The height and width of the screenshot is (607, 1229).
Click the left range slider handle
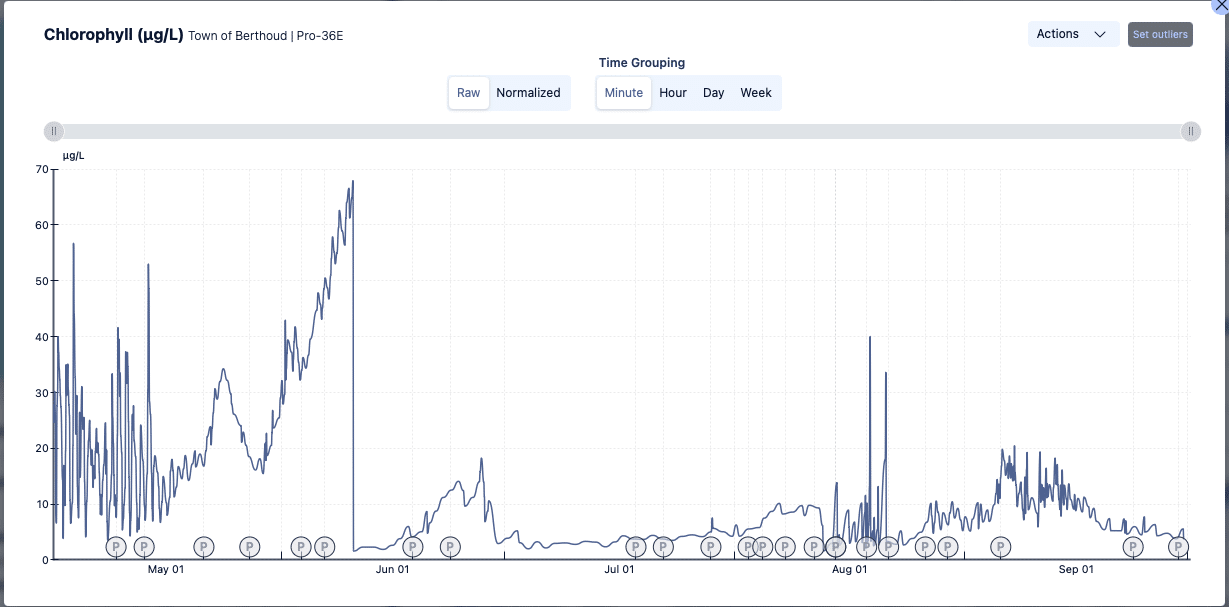(54, 131)
